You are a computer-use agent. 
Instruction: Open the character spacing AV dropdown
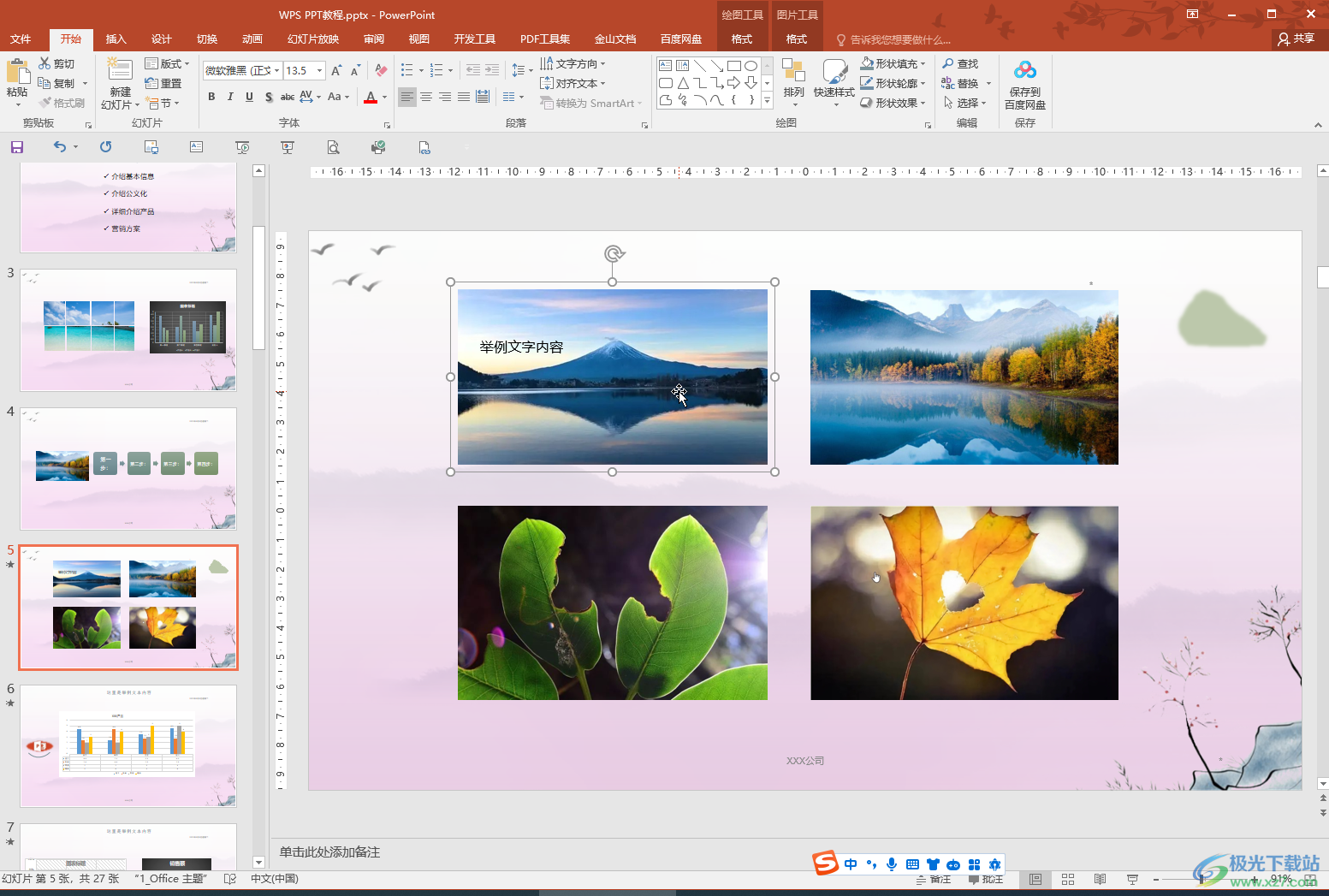310,97
